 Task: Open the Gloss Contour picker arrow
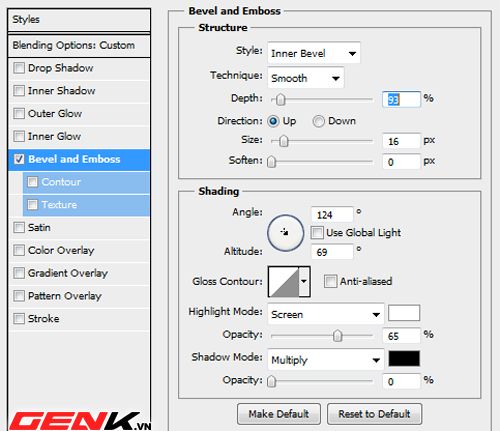pos(304,281)
